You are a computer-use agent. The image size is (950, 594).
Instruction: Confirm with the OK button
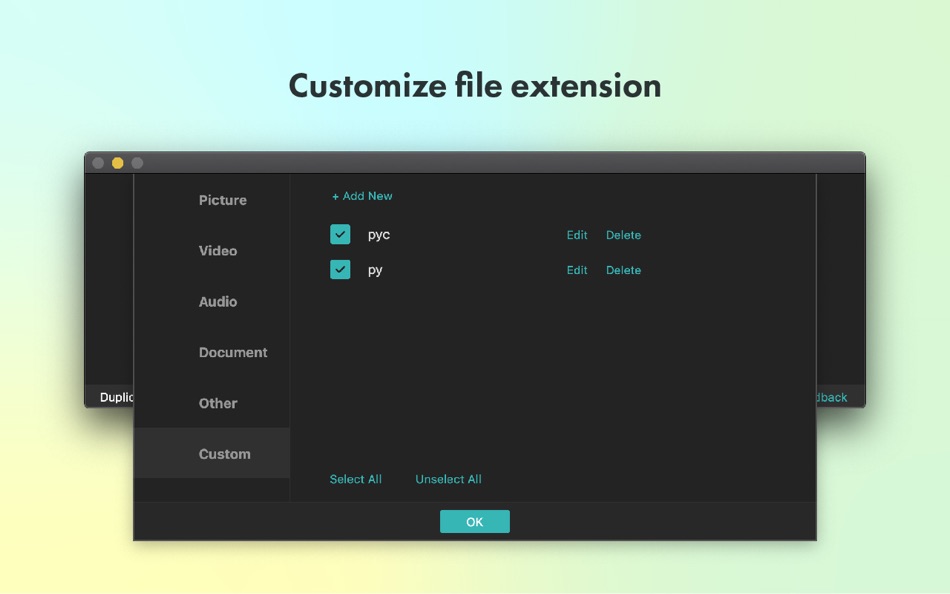[x=474, y=521]
